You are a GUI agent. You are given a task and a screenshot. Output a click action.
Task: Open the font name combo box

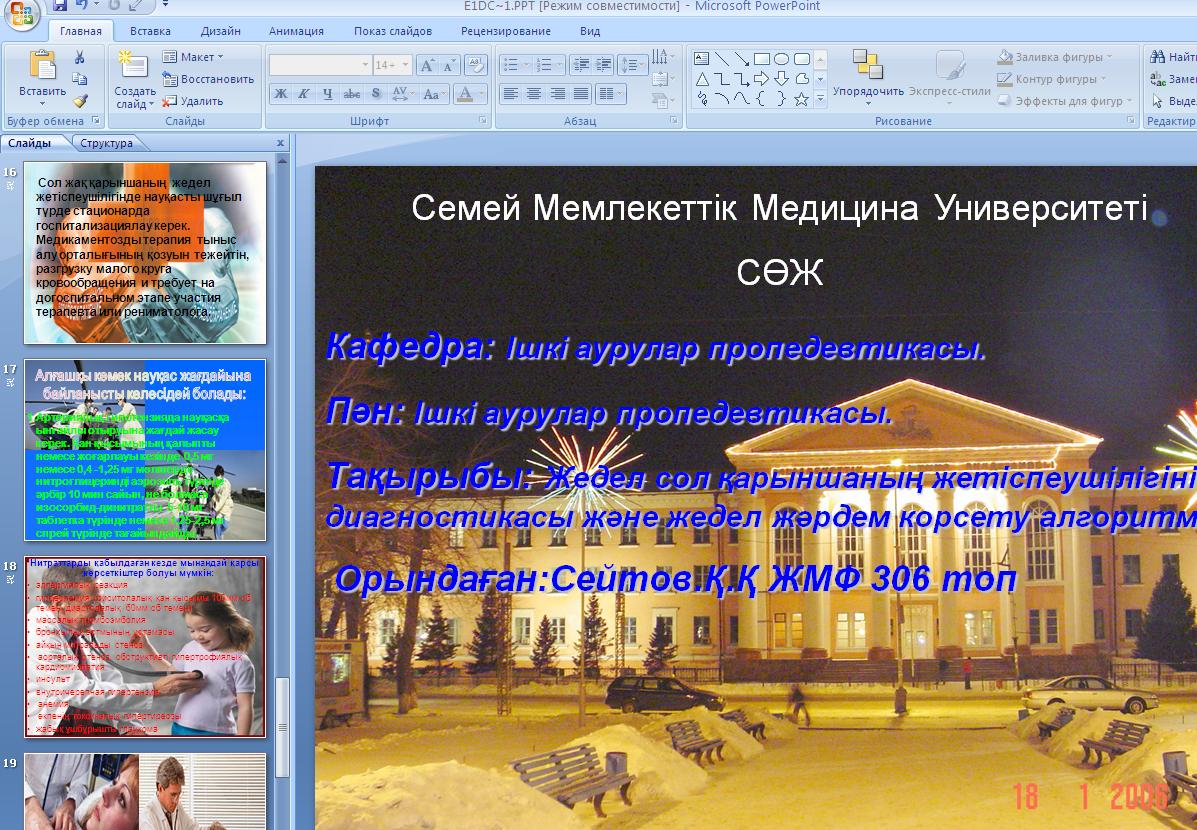click(320, 65)
